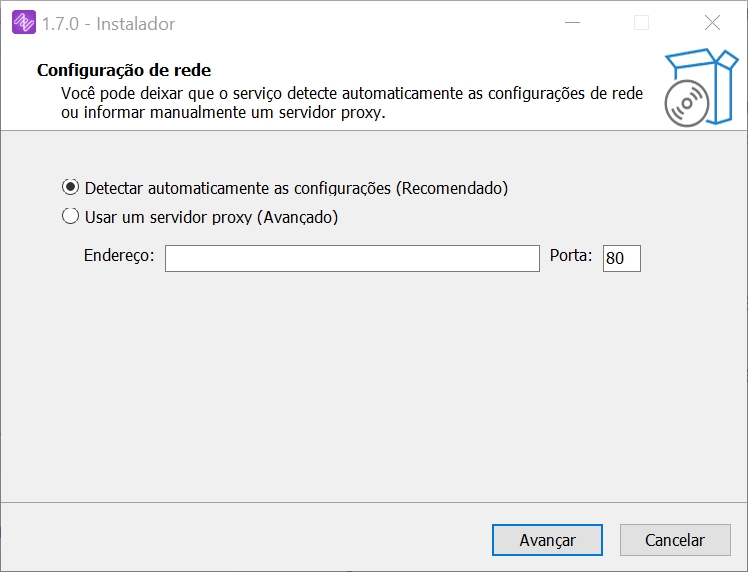
Task: Click the "Endereço:" label
Action: (119, 256)
